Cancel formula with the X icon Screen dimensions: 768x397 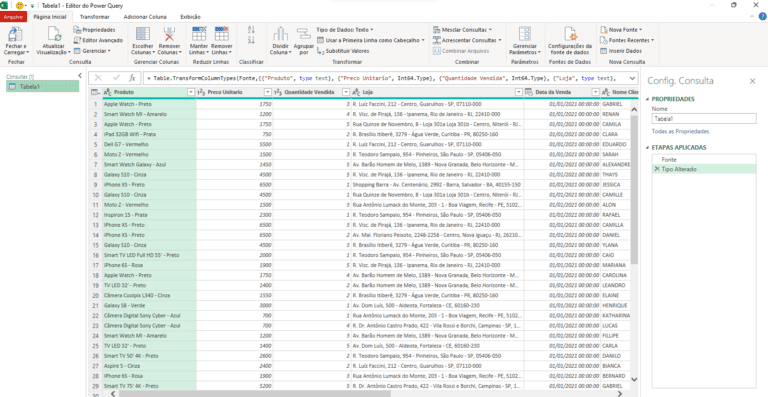point(98,78)
